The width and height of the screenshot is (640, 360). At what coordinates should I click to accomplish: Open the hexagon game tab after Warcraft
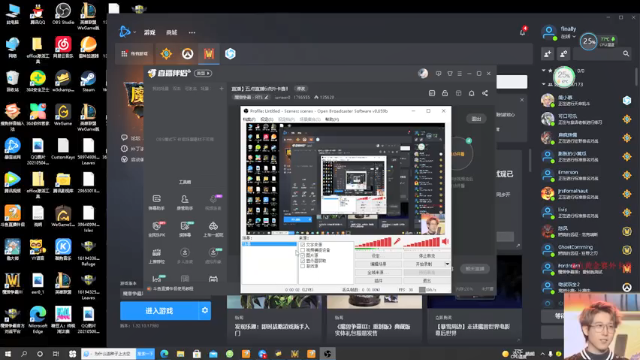pos(230,53)
